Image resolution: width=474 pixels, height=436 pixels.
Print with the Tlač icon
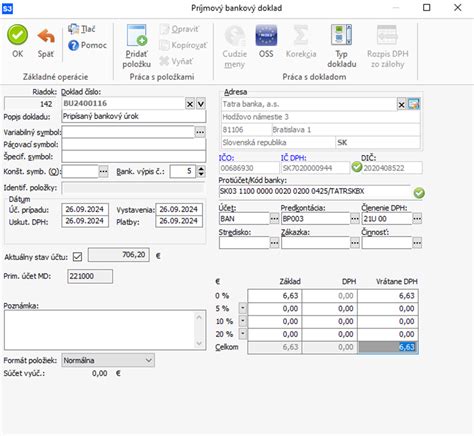(73, 29)
